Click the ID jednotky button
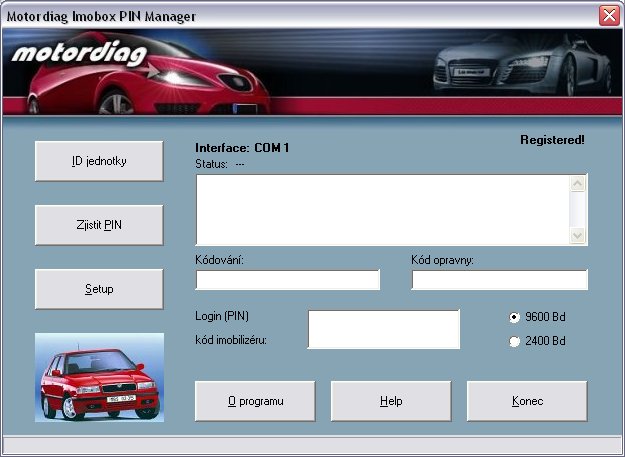 click(x=99, y=161)
